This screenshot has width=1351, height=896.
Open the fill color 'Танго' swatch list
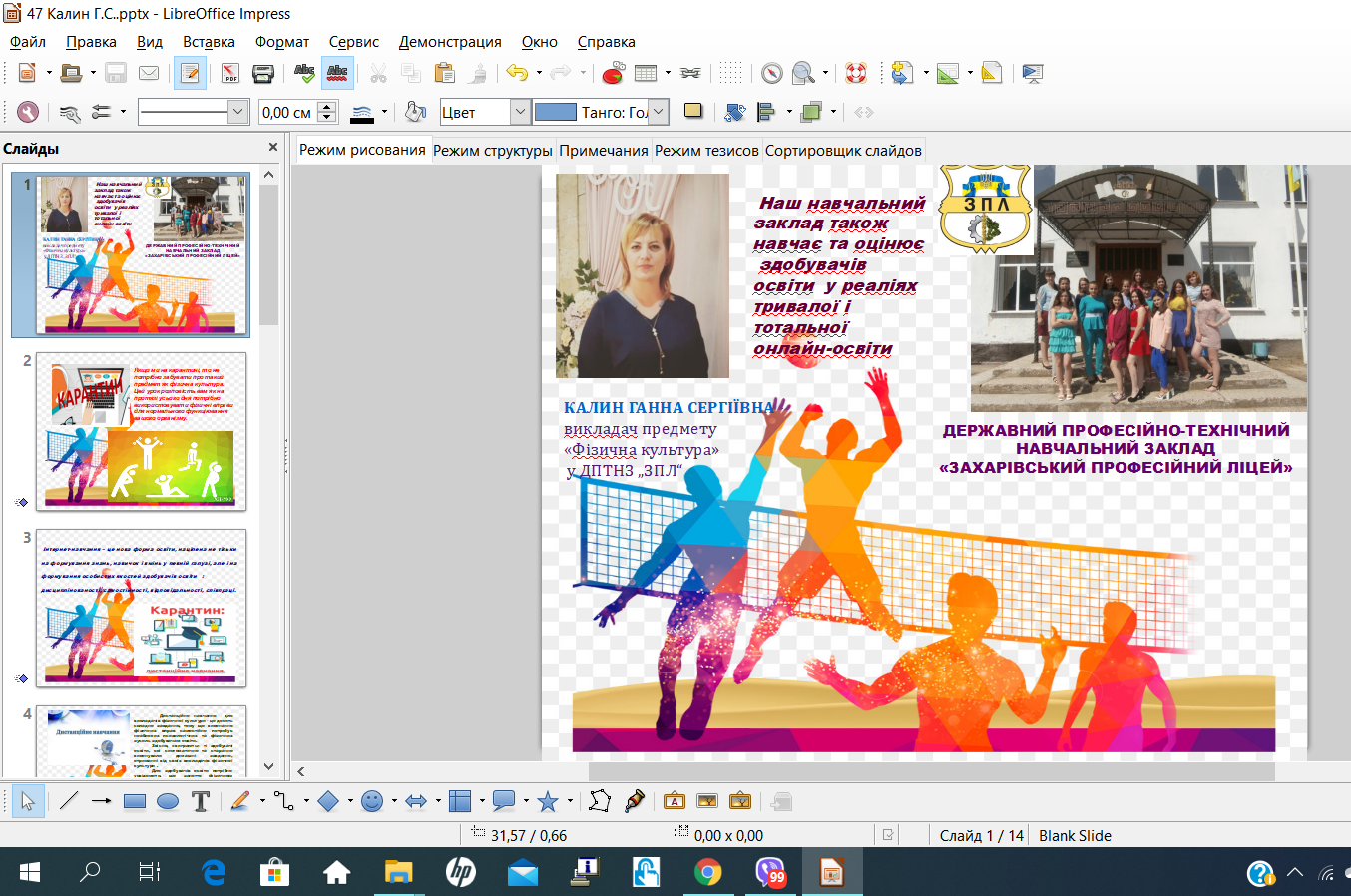[658, 112]
